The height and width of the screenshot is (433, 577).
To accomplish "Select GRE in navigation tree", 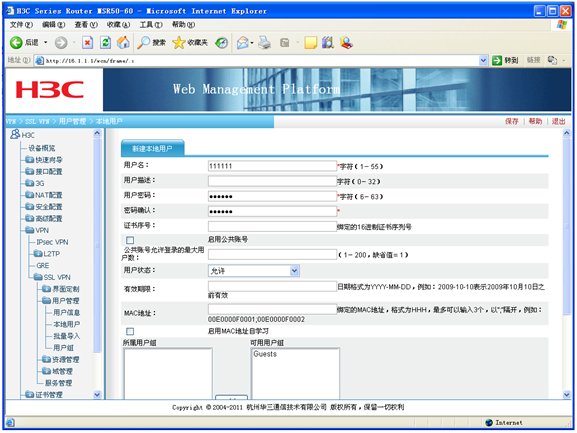I will click(43, 266).
